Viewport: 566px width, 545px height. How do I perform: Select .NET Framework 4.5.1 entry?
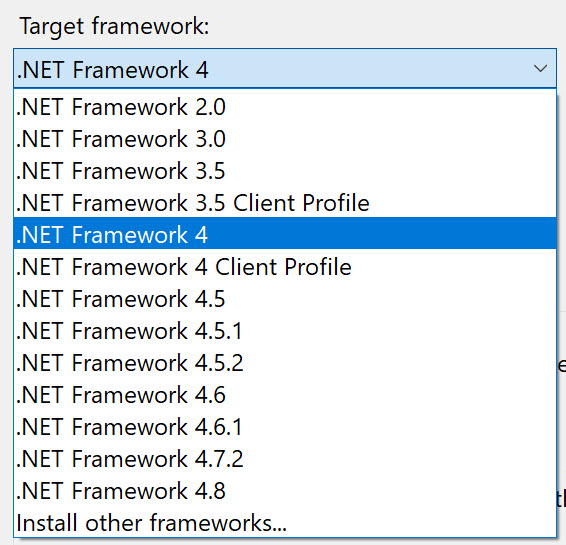pos(285,331)
